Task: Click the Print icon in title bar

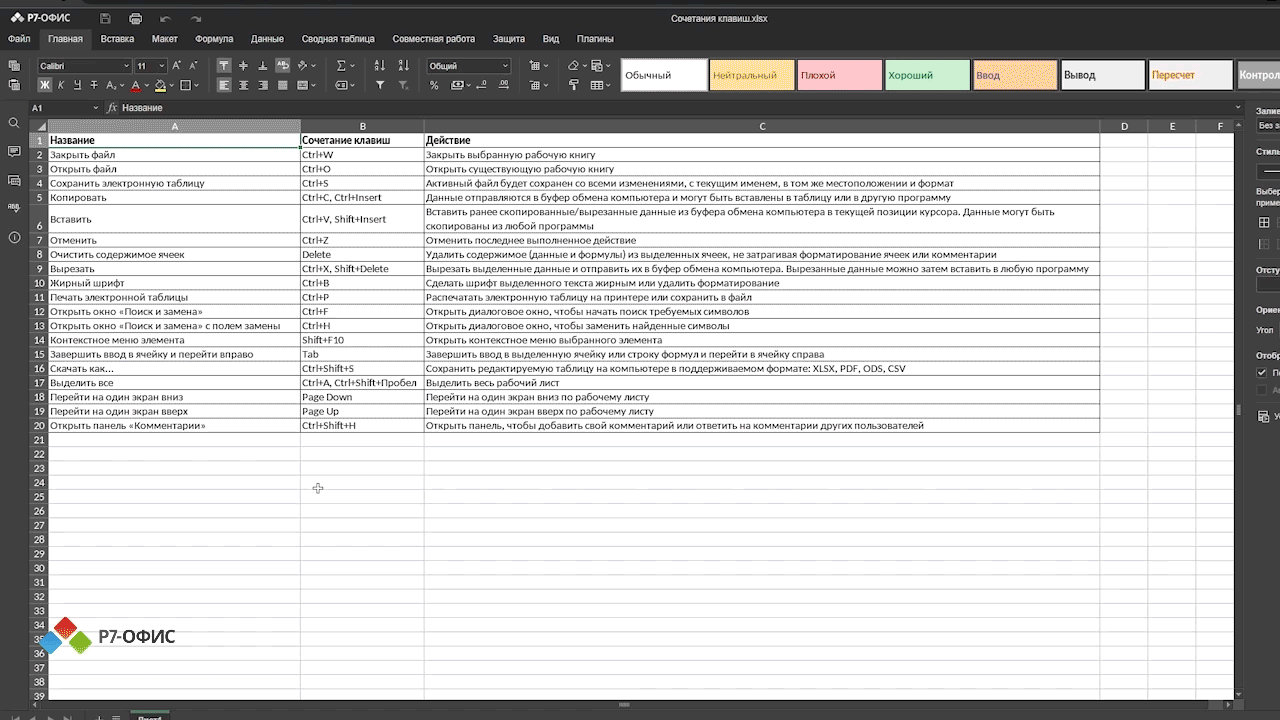Action: [x=135, y=19]
